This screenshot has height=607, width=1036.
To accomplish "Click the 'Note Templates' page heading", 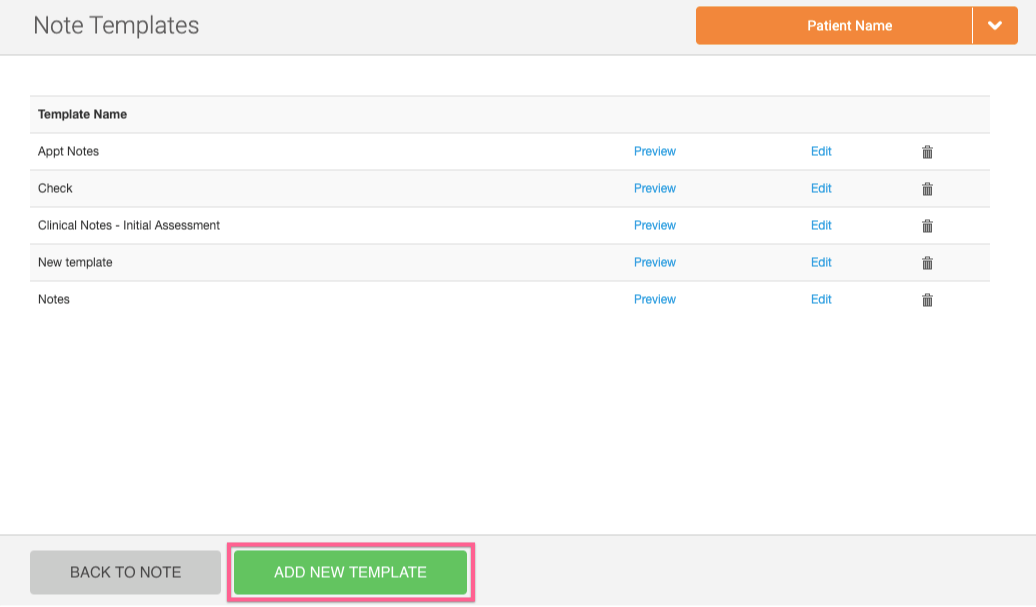I will click(x=116, y=25).
